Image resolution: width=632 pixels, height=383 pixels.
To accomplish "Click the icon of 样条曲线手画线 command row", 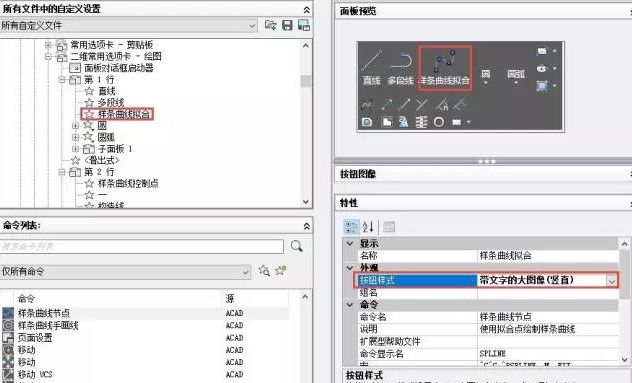I will (8, 325).
